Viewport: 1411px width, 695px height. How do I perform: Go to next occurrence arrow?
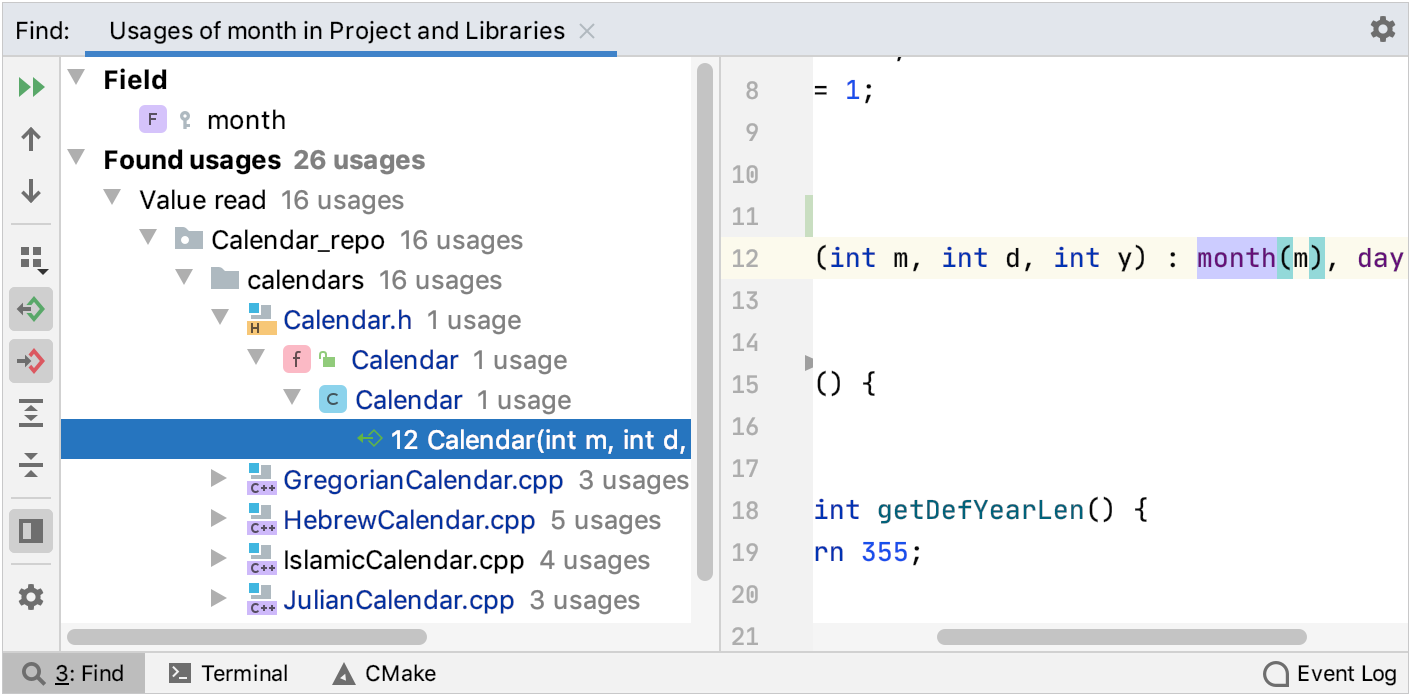[x=32, y=190]
